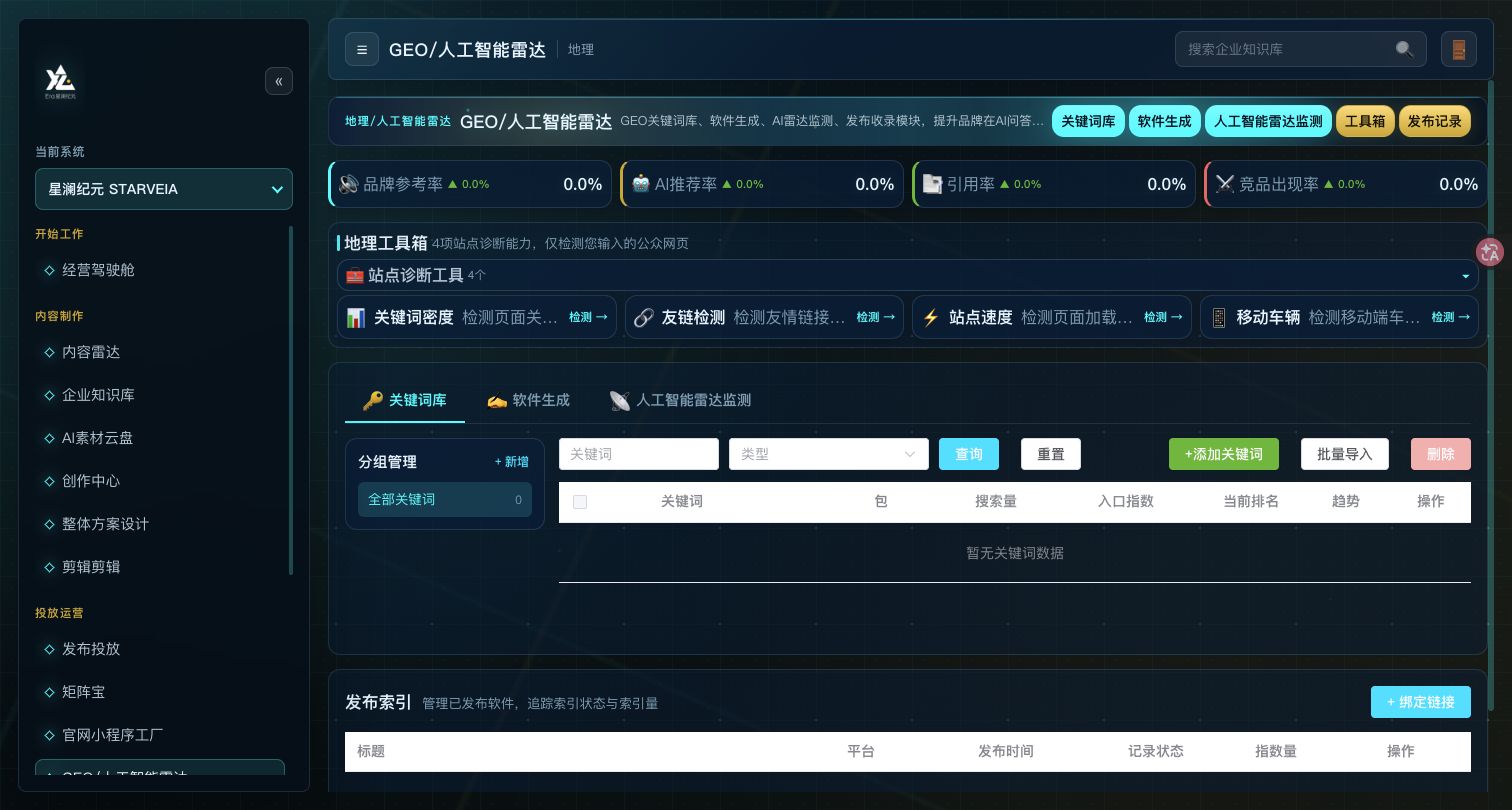Viewport: 1512px width, 810px height.
Task: Click the 发布记录 header pill button
Action: click(1434, 121)
